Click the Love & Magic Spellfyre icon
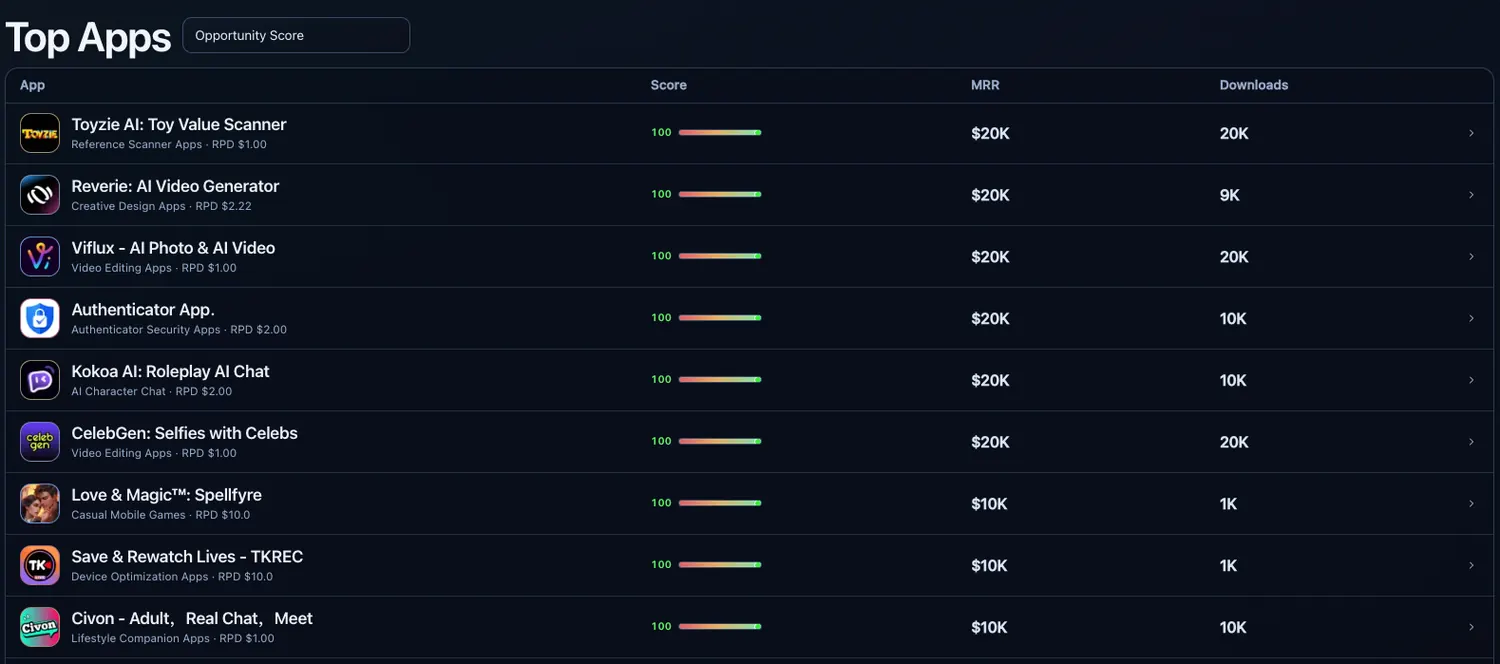This screenshot has width=1500, height=664. pos(40,504)
